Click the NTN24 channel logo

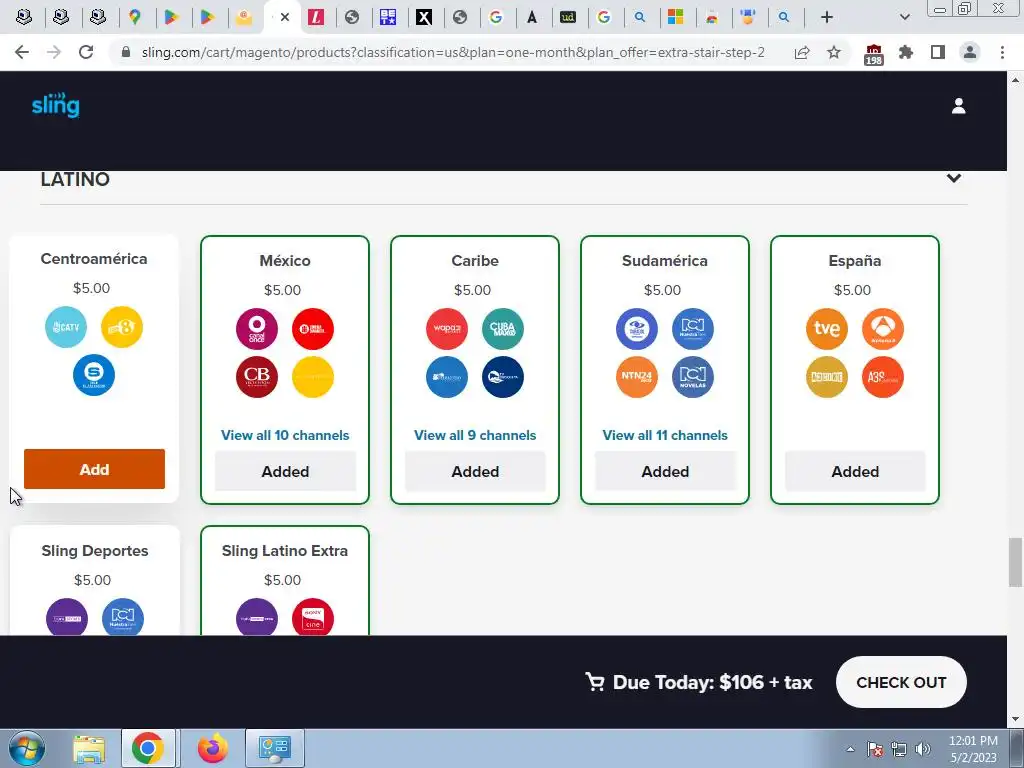[x=637, y=377]
